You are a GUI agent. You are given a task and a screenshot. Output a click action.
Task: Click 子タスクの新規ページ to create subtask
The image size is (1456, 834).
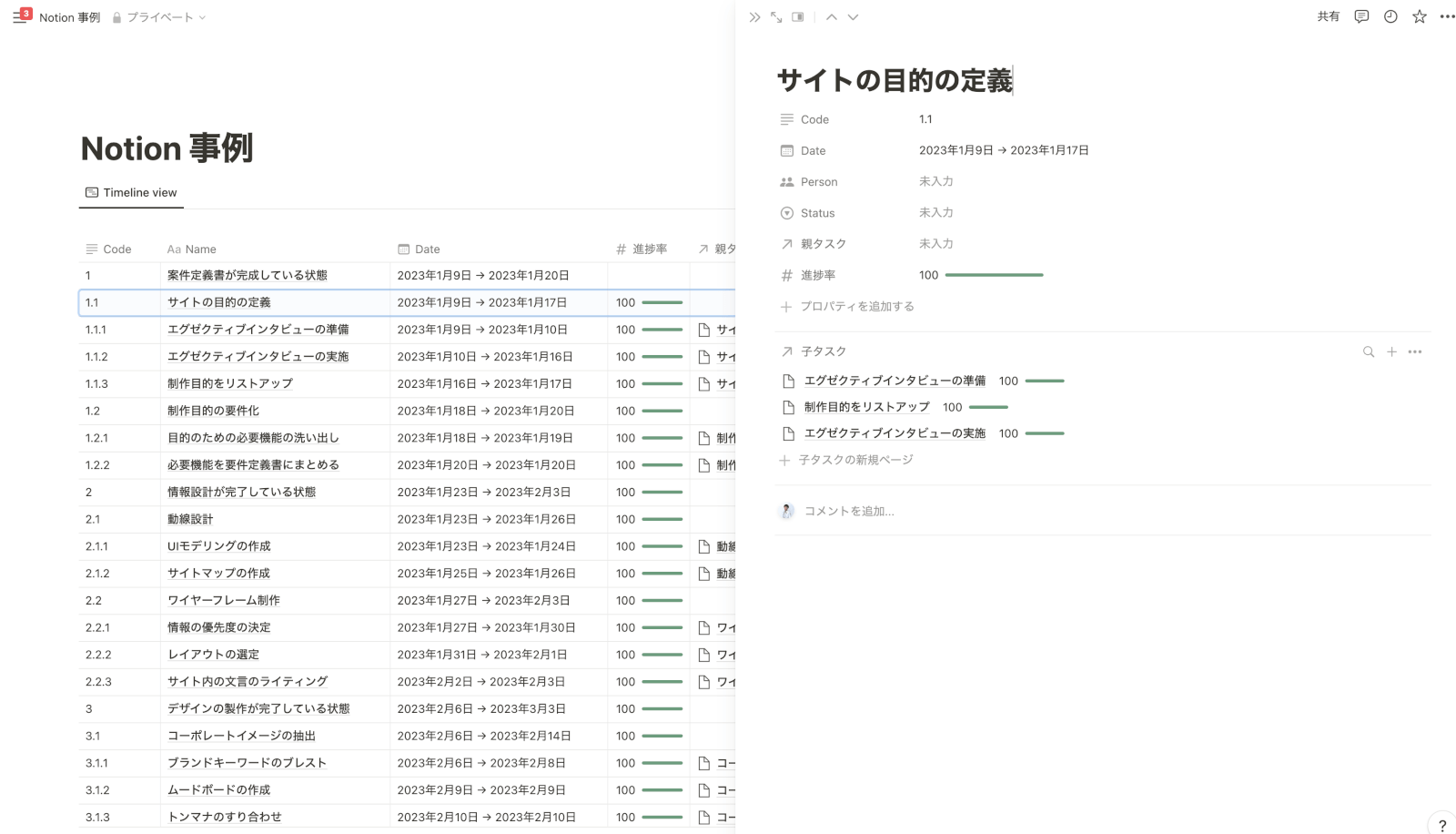(x=846, y=460)
